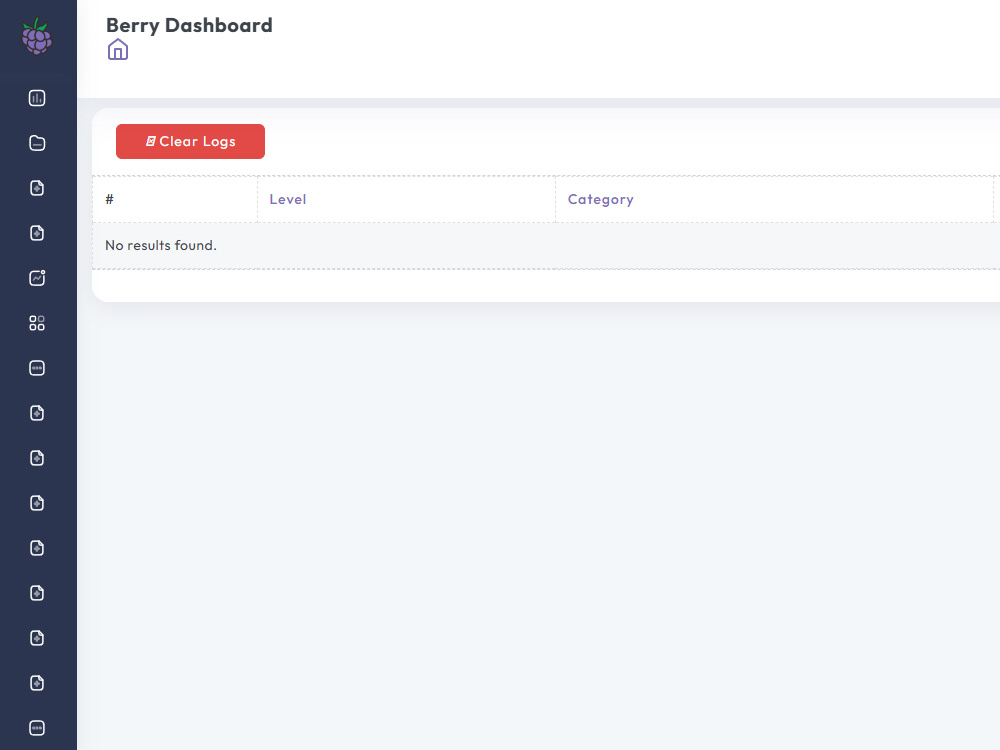Image resolution: width=1000 pixels, height=750 pixels.
Task: Click the Berry Dashboard page title
Action: (x=189, y=26)
